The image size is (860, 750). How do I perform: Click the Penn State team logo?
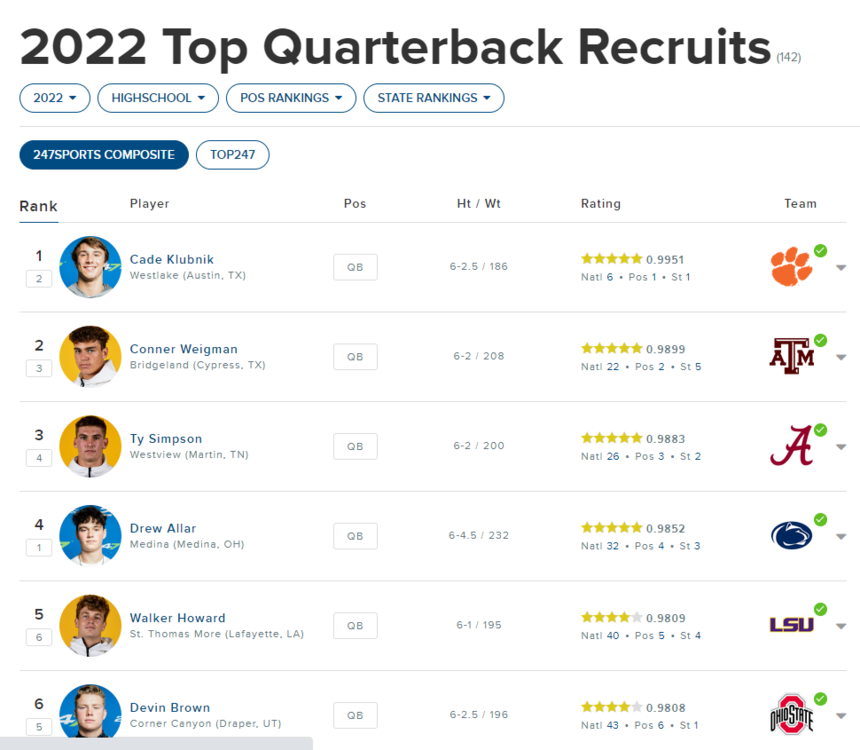[x=791, y=536]
